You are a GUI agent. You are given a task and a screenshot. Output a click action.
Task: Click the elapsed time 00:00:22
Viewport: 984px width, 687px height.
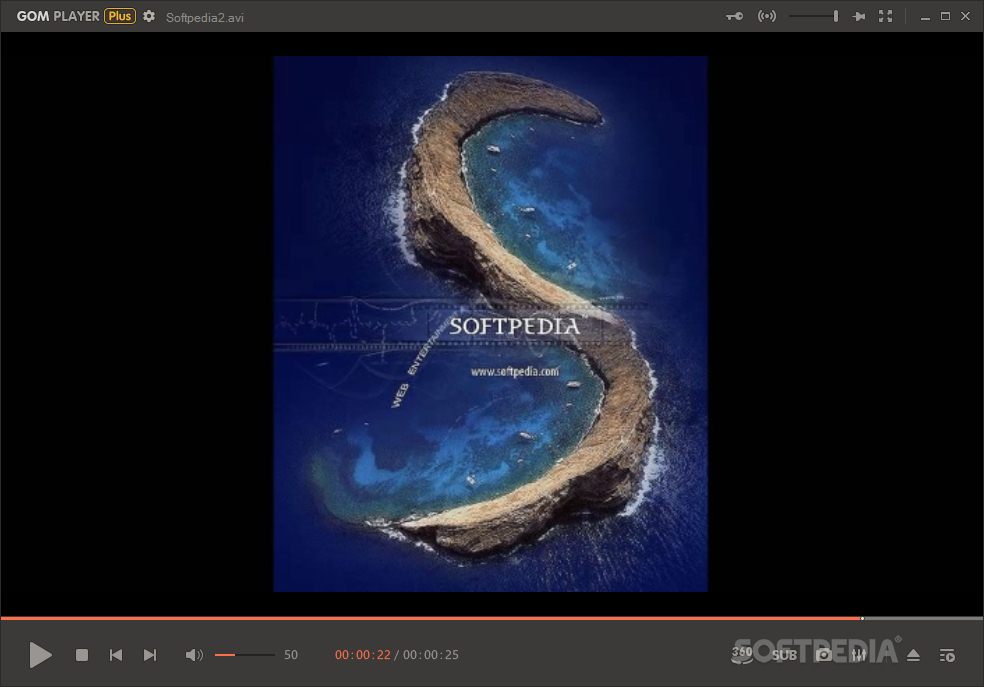(x=363, y=655)
